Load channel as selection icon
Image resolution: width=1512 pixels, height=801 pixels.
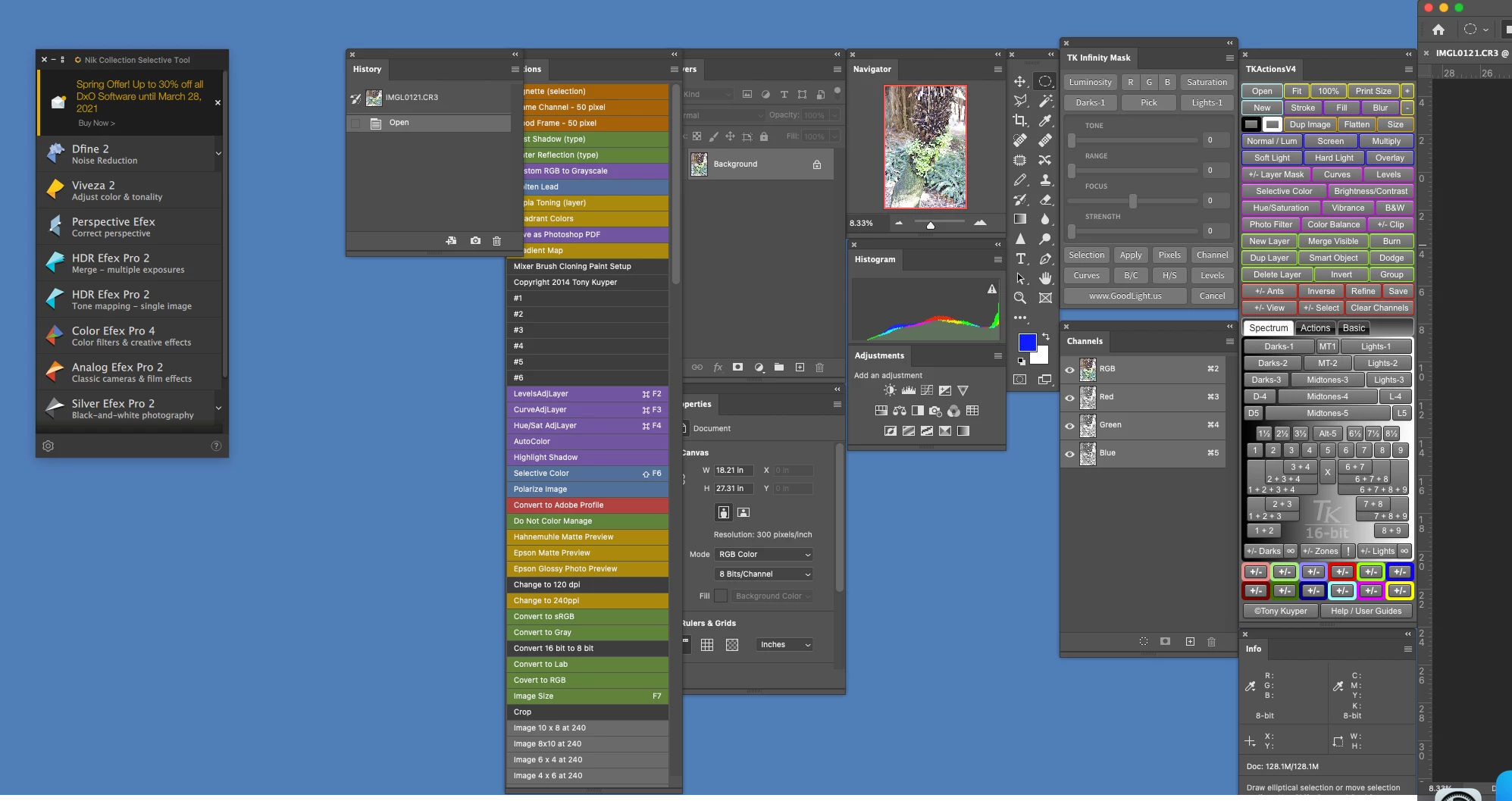[1143, 642]
